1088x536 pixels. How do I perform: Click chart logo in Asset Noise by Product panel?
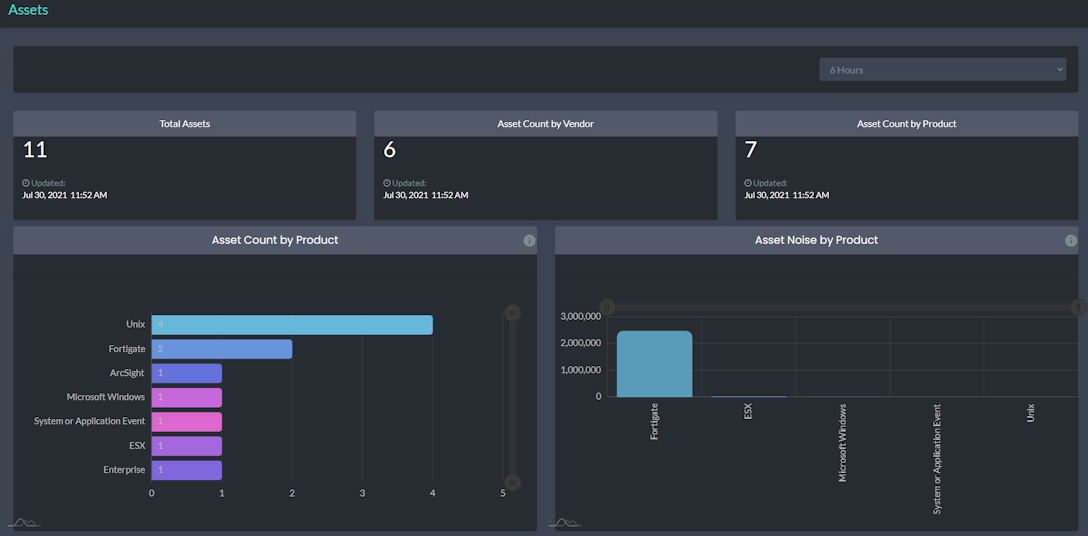click(565, 522)
